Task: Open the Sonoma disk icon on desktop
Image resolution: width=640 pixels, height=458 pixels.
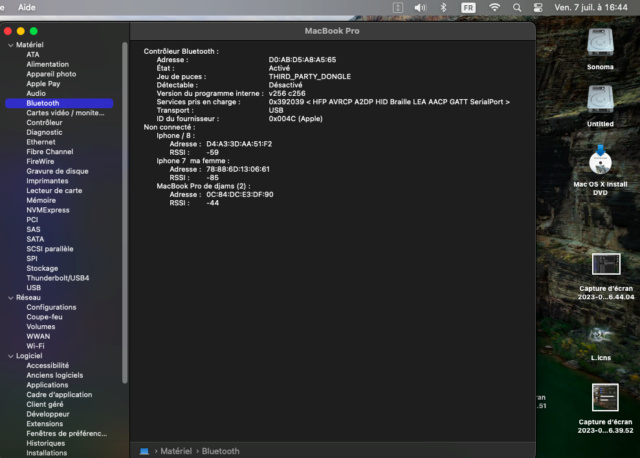Action: point(600,42)
